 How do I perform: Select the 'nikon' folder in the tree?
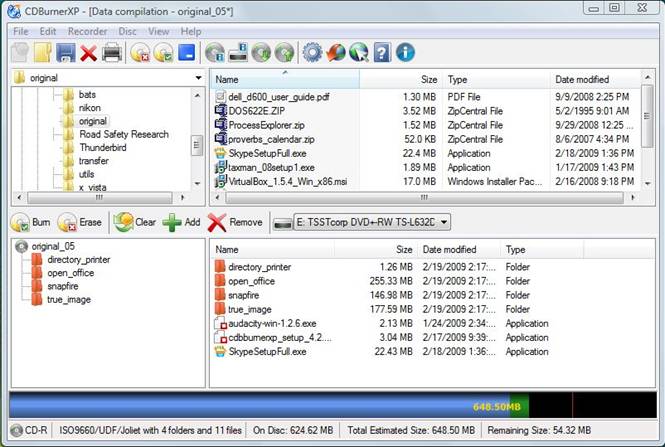point(89,108)
